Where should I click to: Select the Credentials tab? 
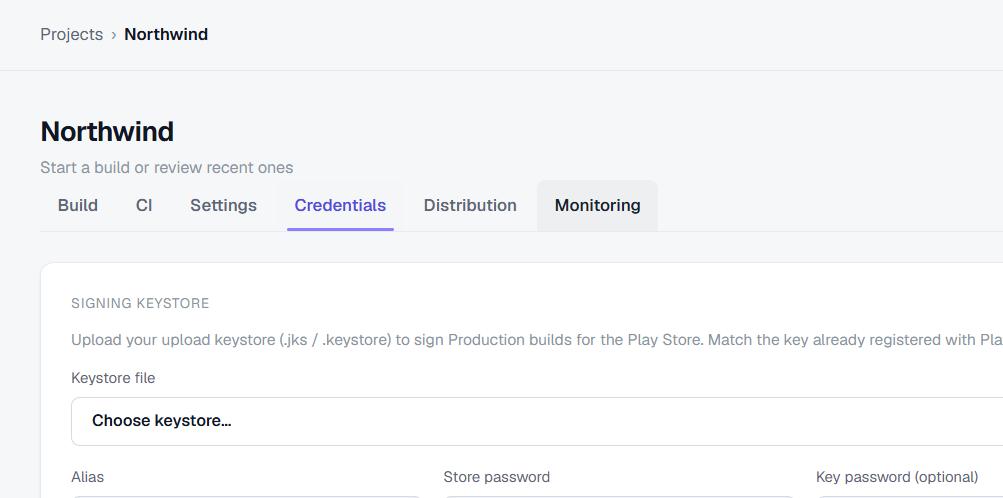[x=340, y=205]
